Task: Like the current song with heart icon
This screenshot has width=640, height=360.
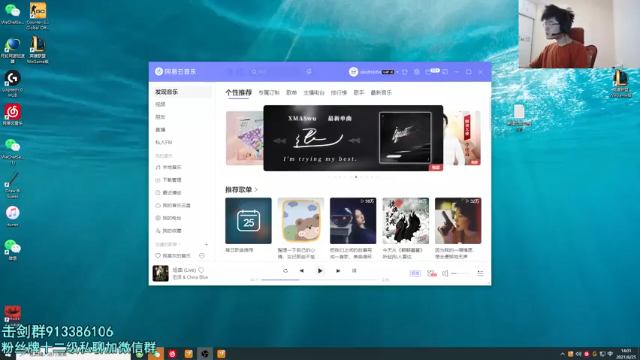Action: (201, 270)
